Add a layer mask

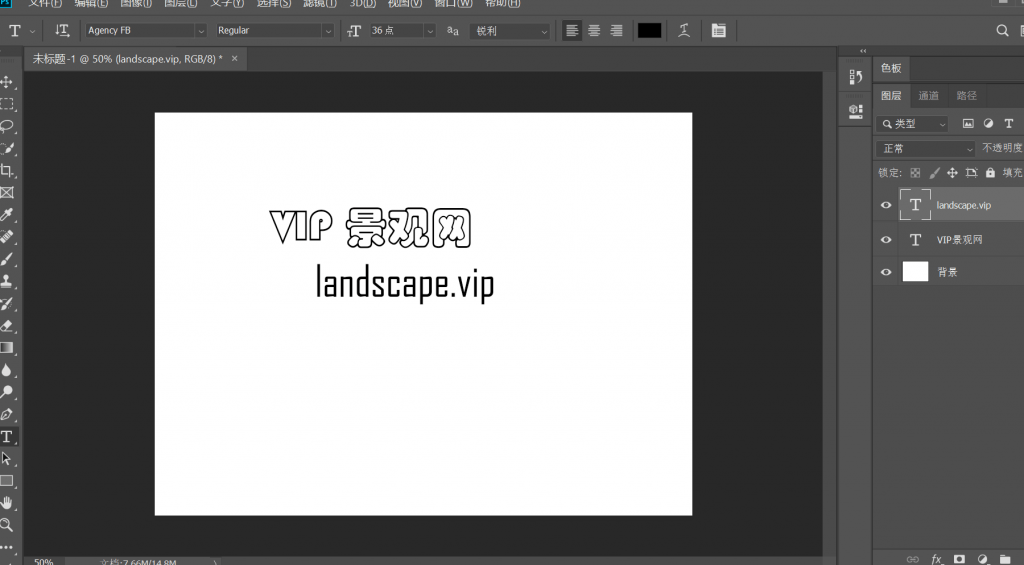pyautogui.click(x=959, y=559)
